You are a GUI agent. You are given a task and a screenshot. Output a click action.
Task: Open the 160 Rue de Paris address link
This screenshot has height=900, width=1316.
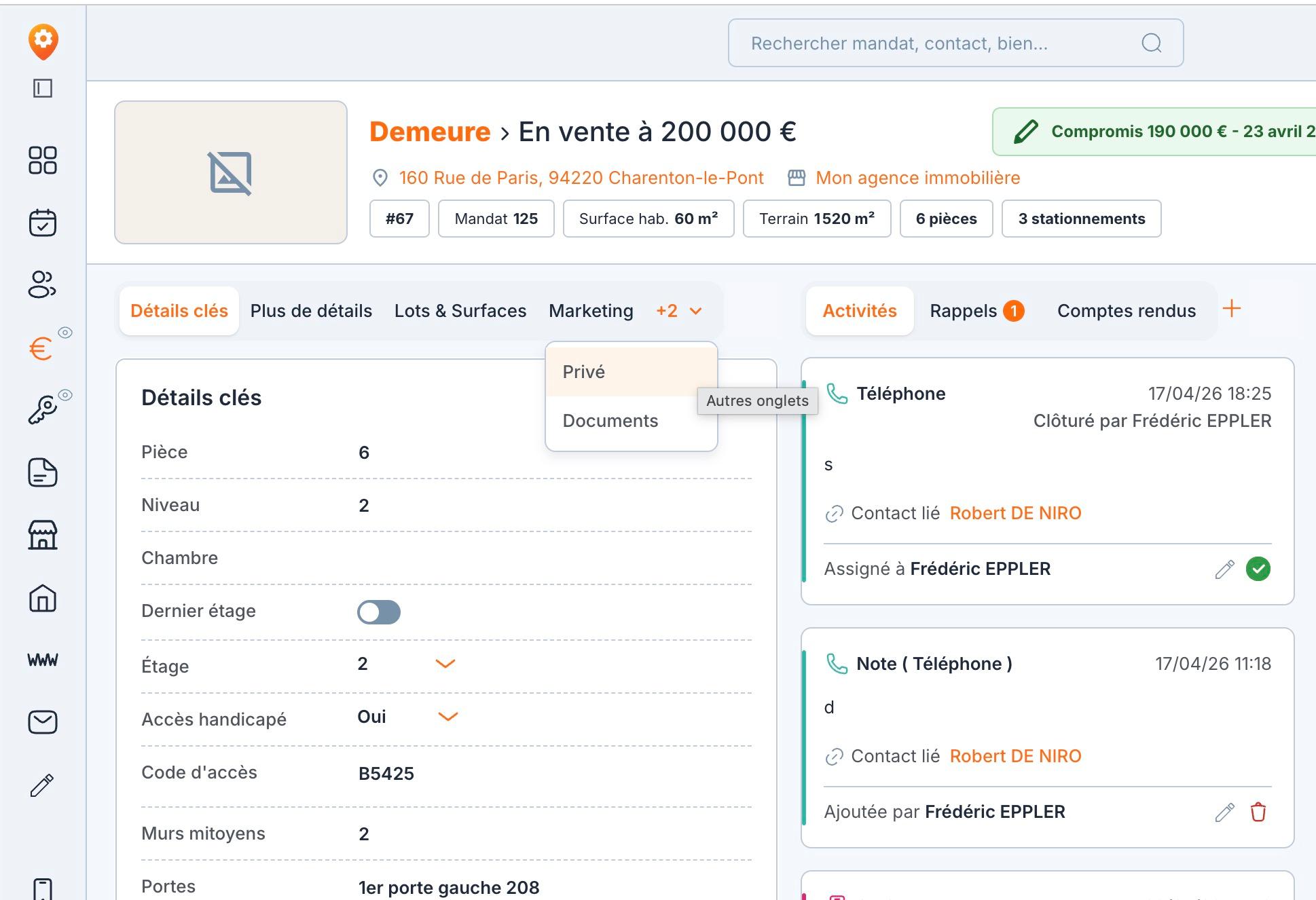581,178
